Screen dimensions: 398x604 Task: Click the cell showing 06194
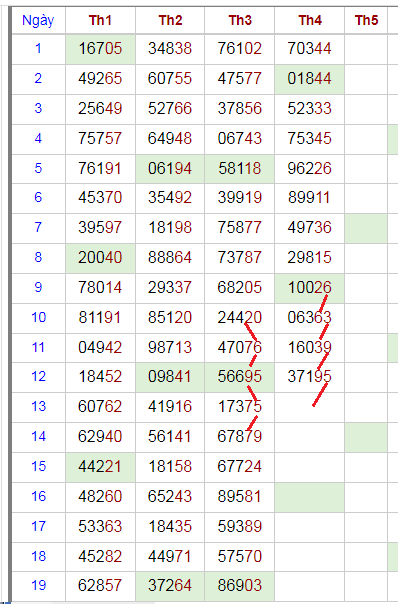coord(170,169)
